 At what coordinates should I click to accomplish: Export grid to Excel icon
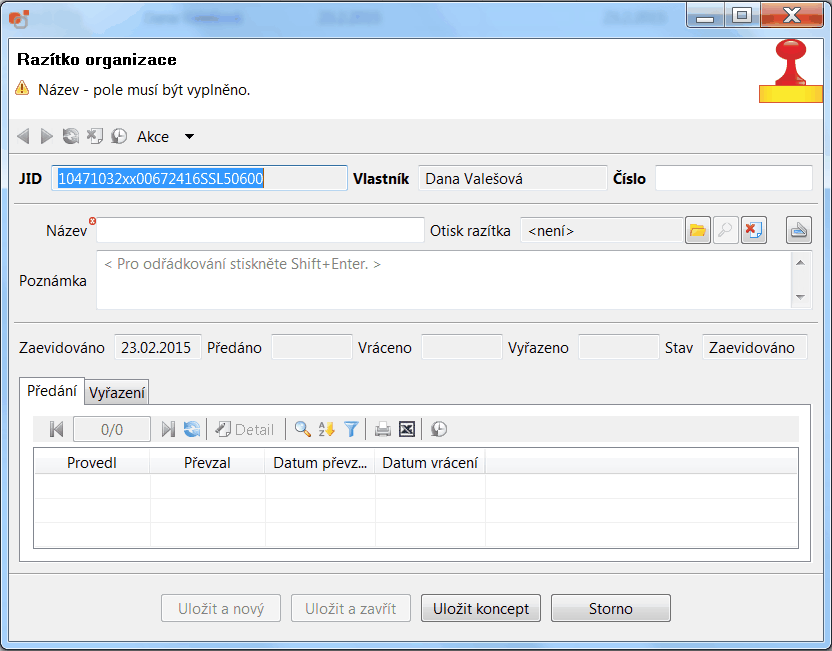pyautogui.click(x=407, y=429)
